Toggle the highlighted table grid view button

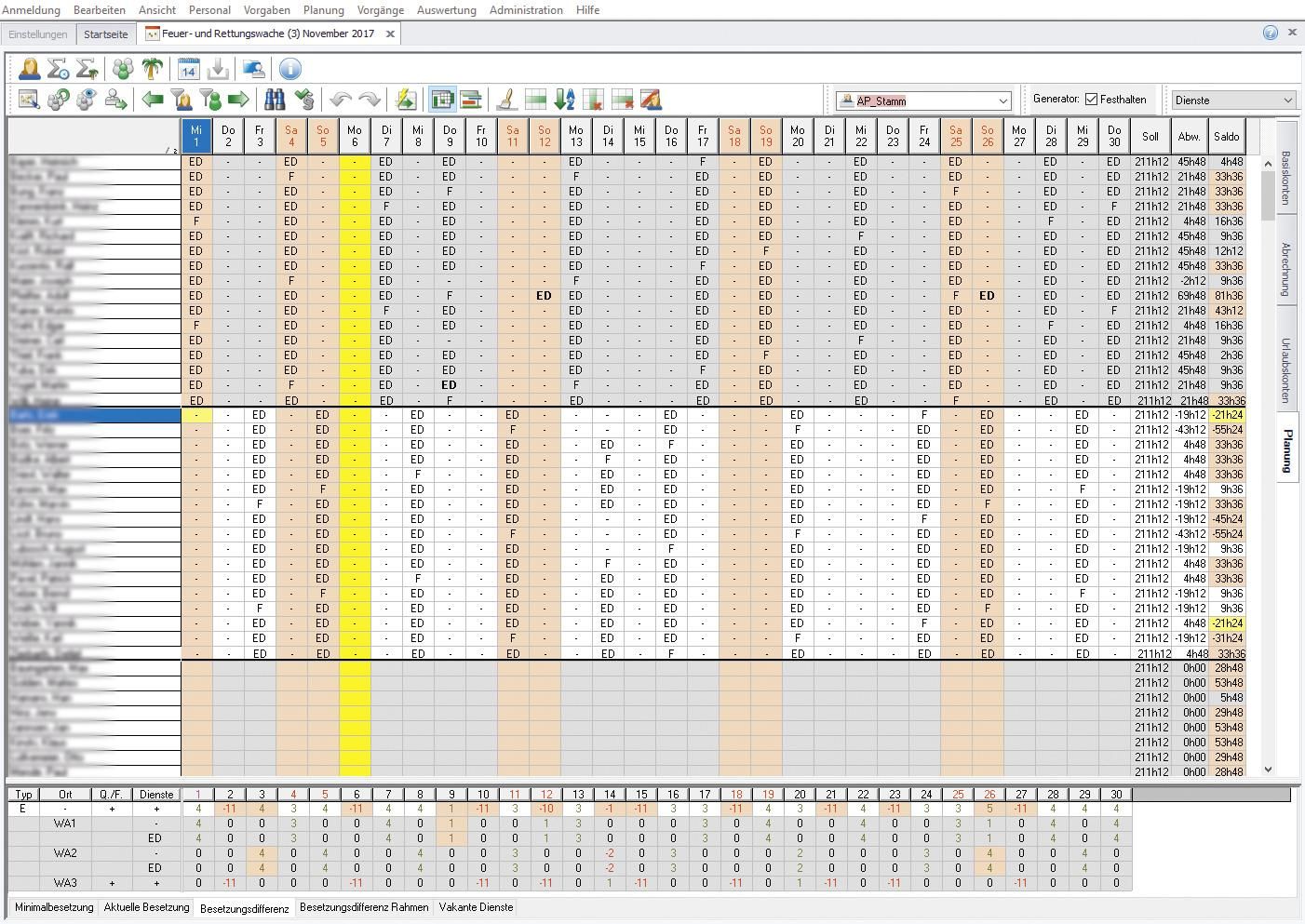(442, 100)
